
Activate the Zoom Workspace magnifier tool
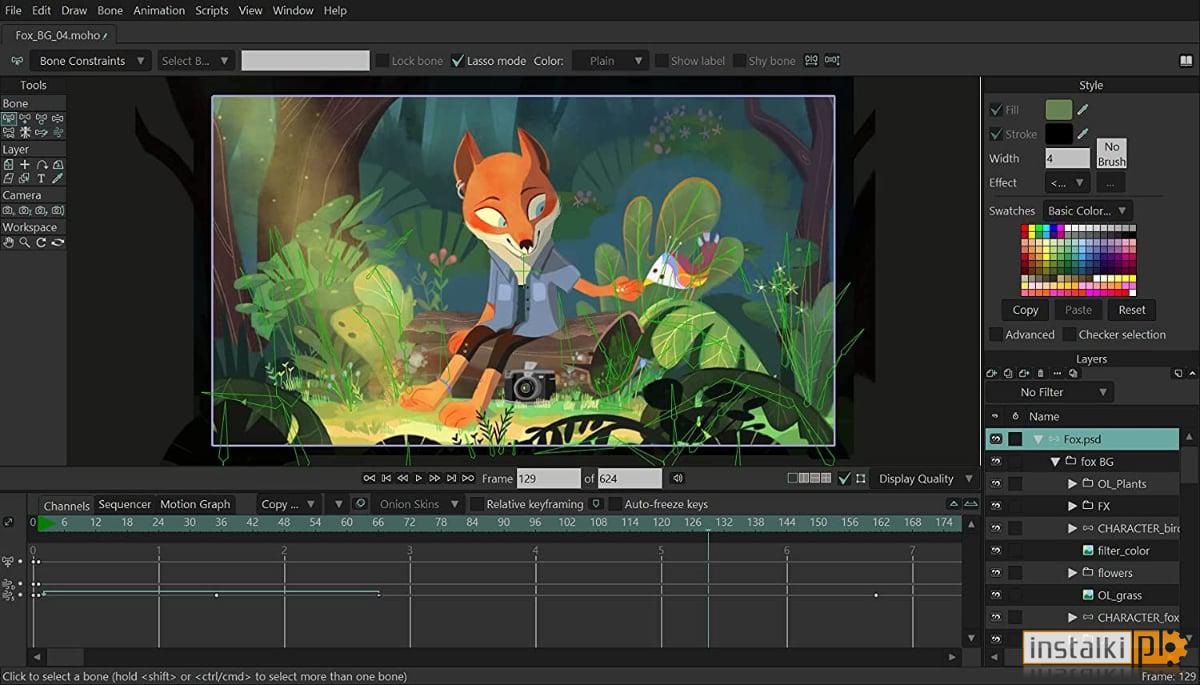[25, 242]
